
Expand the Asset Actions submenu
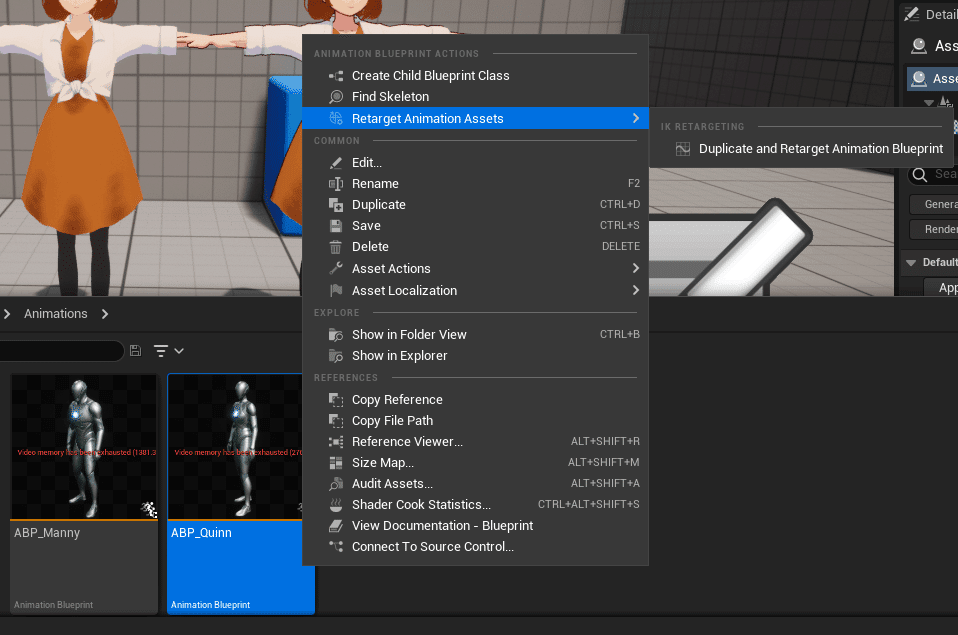(x=637, y=268)
